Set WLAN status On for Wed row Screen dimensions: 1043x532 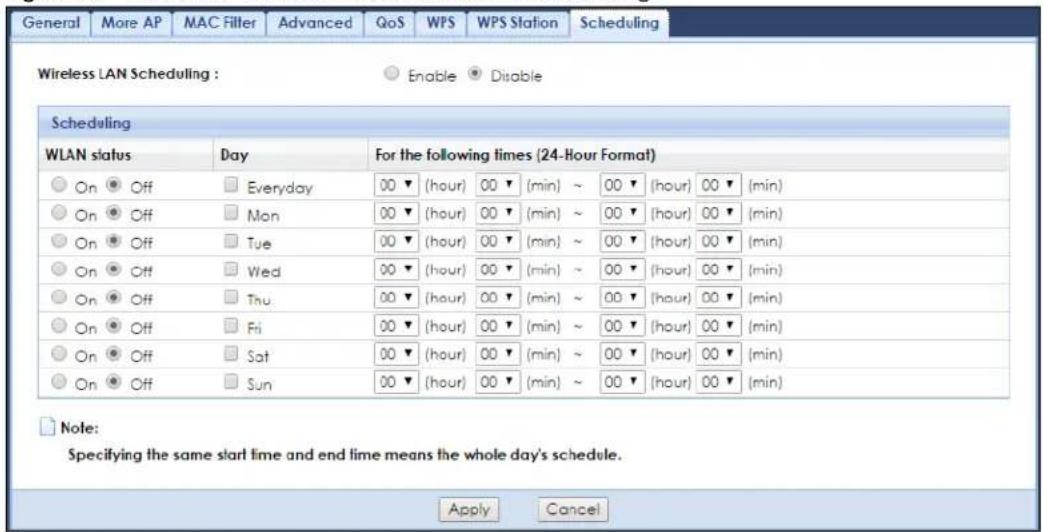[58, 270]
